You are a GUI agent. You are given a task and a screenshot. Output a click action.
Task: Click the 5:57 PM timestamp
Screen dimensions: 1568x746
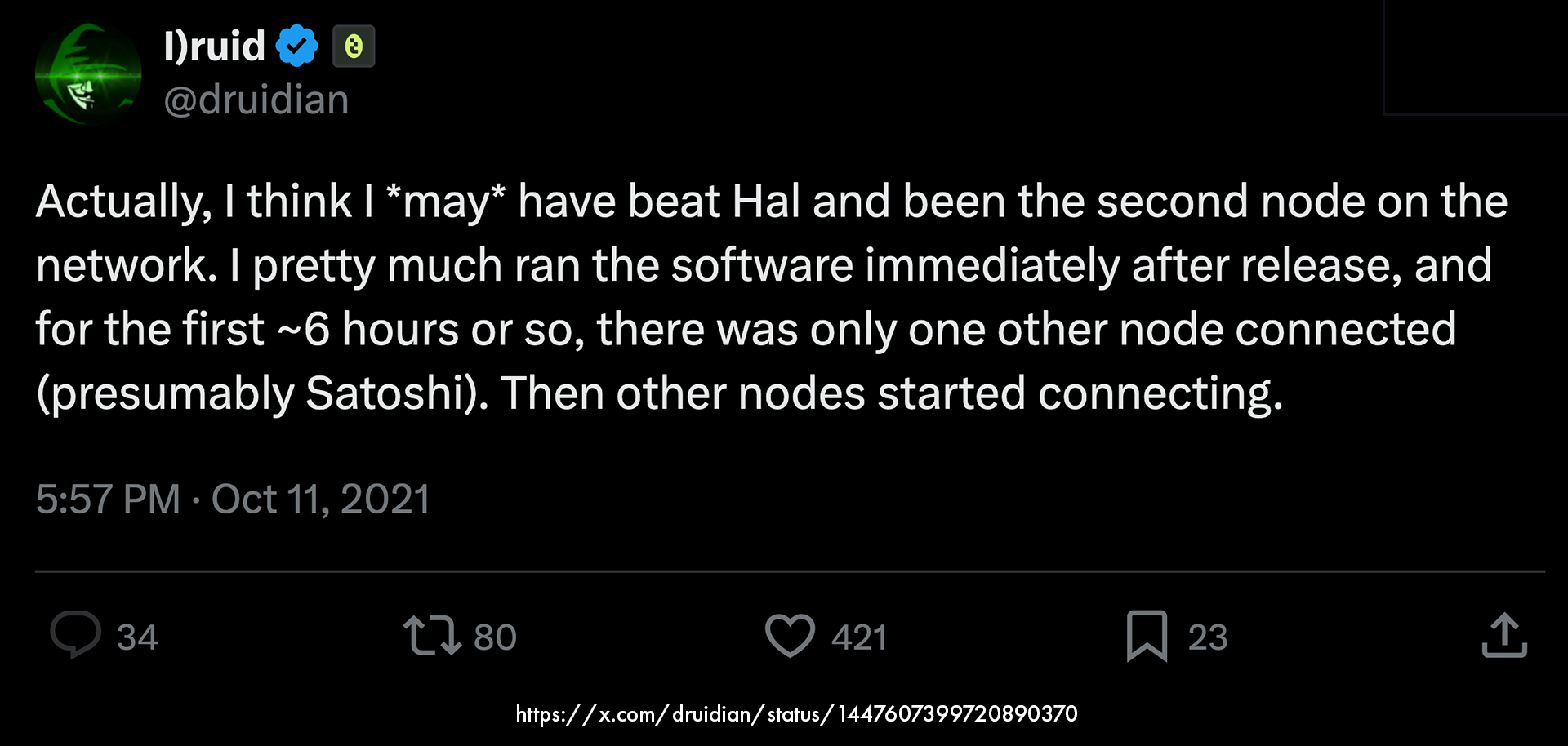108,499
